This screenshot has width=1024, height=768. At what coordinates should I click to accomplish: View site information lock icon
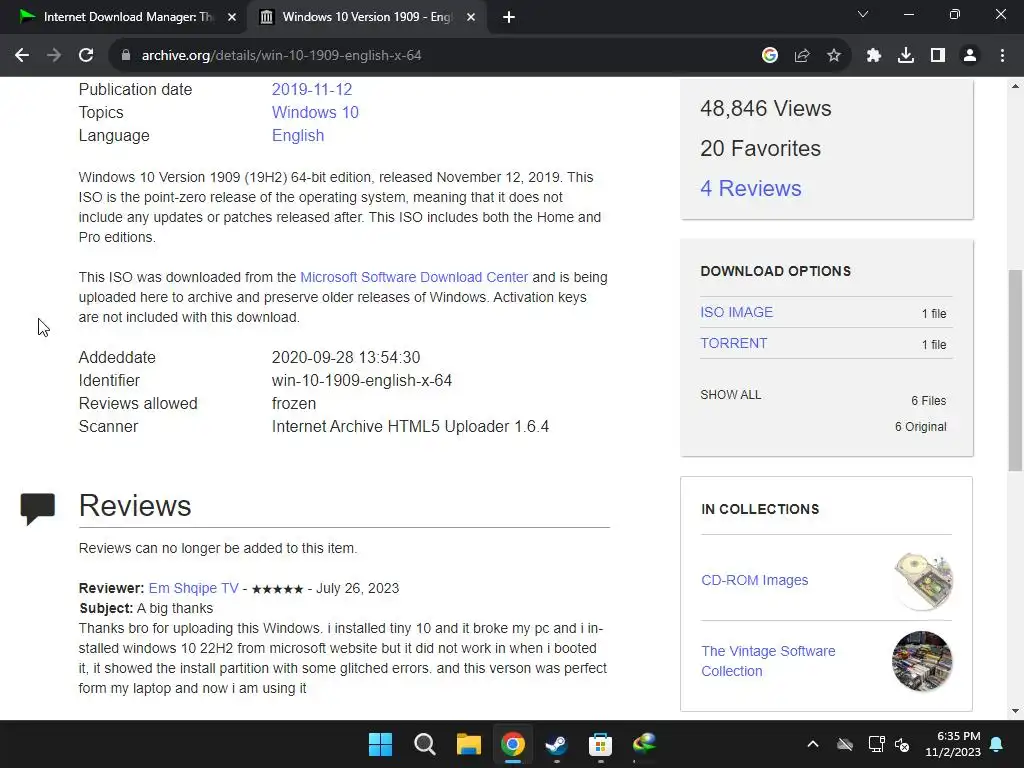126,56
